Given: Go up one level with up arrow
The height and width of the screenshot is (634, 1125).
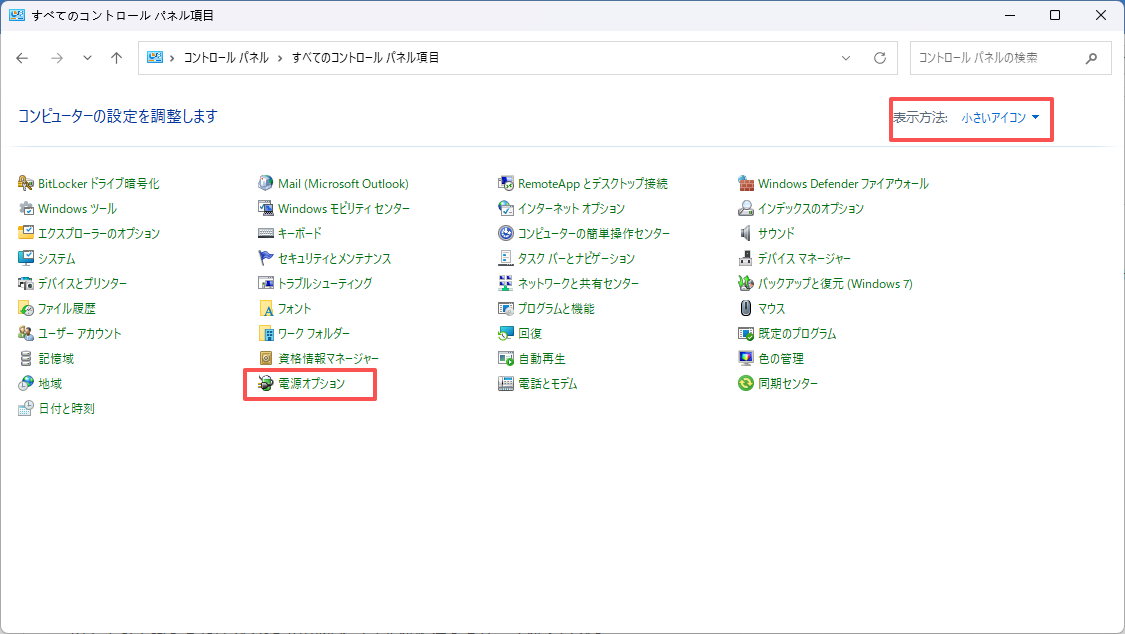Looking at the screenshot, I should 116,58.
